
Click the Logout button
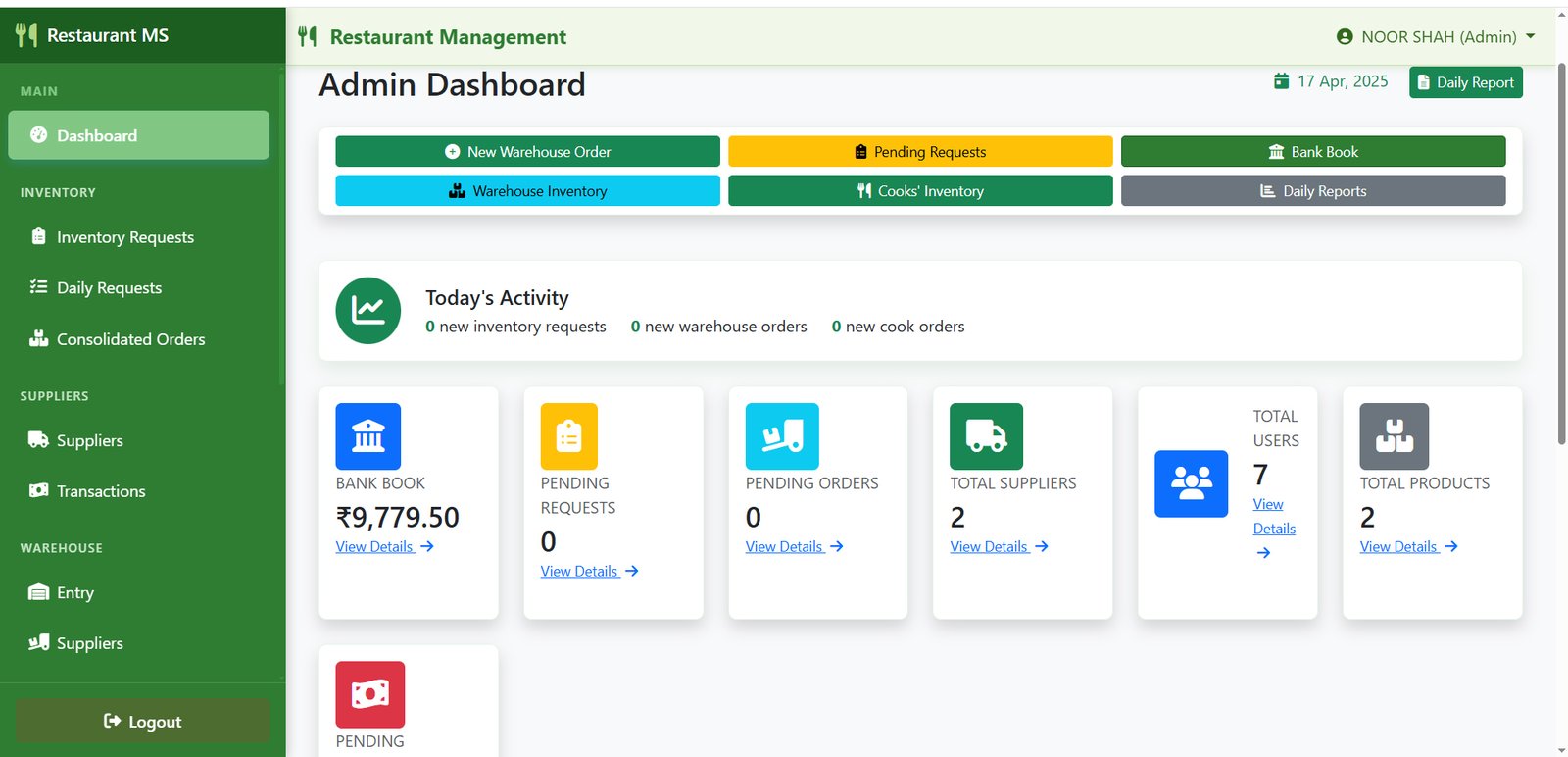point(142,721)
